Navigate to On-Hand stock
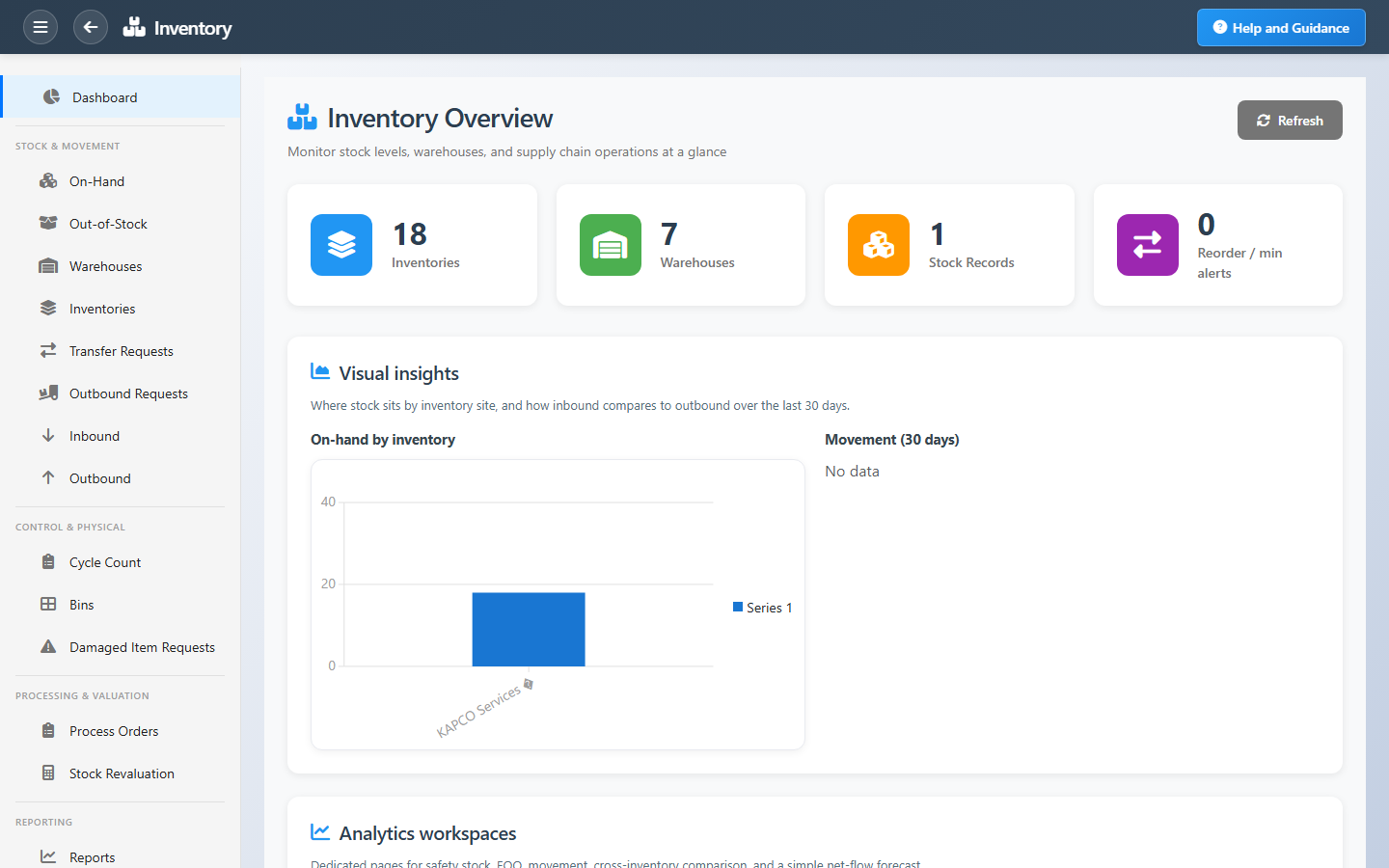This screenshot has width=1389, height=868. (120, 181)
